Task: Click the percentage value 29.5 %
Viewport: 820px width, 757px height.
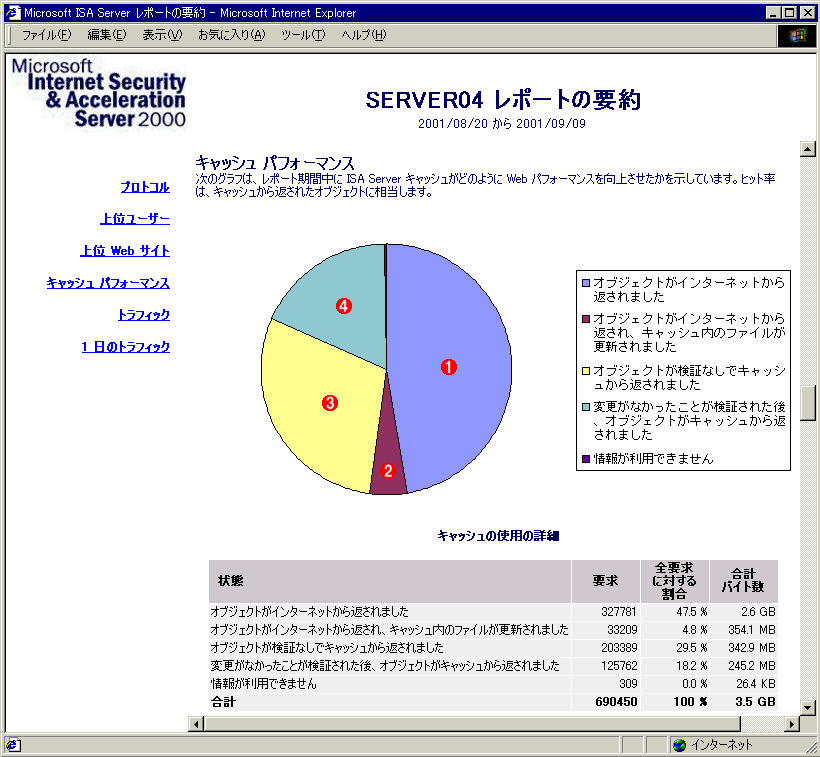Action: click(x=692, y=648)
